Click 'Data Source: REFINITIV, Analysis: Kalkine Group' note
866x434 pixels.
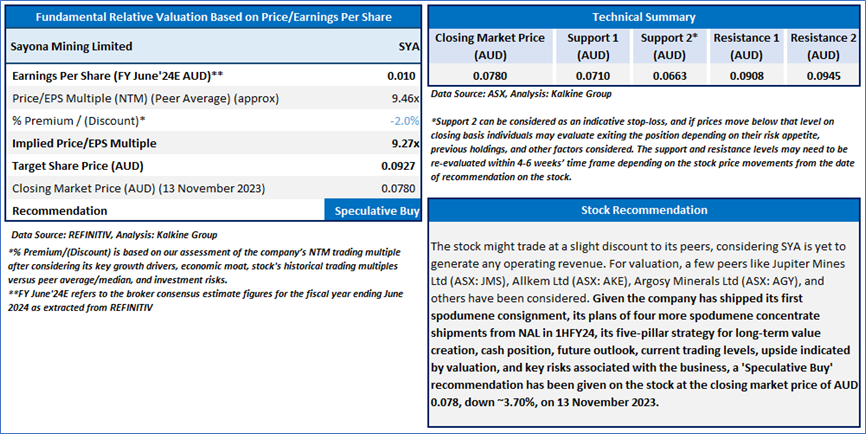pos(114,235)
